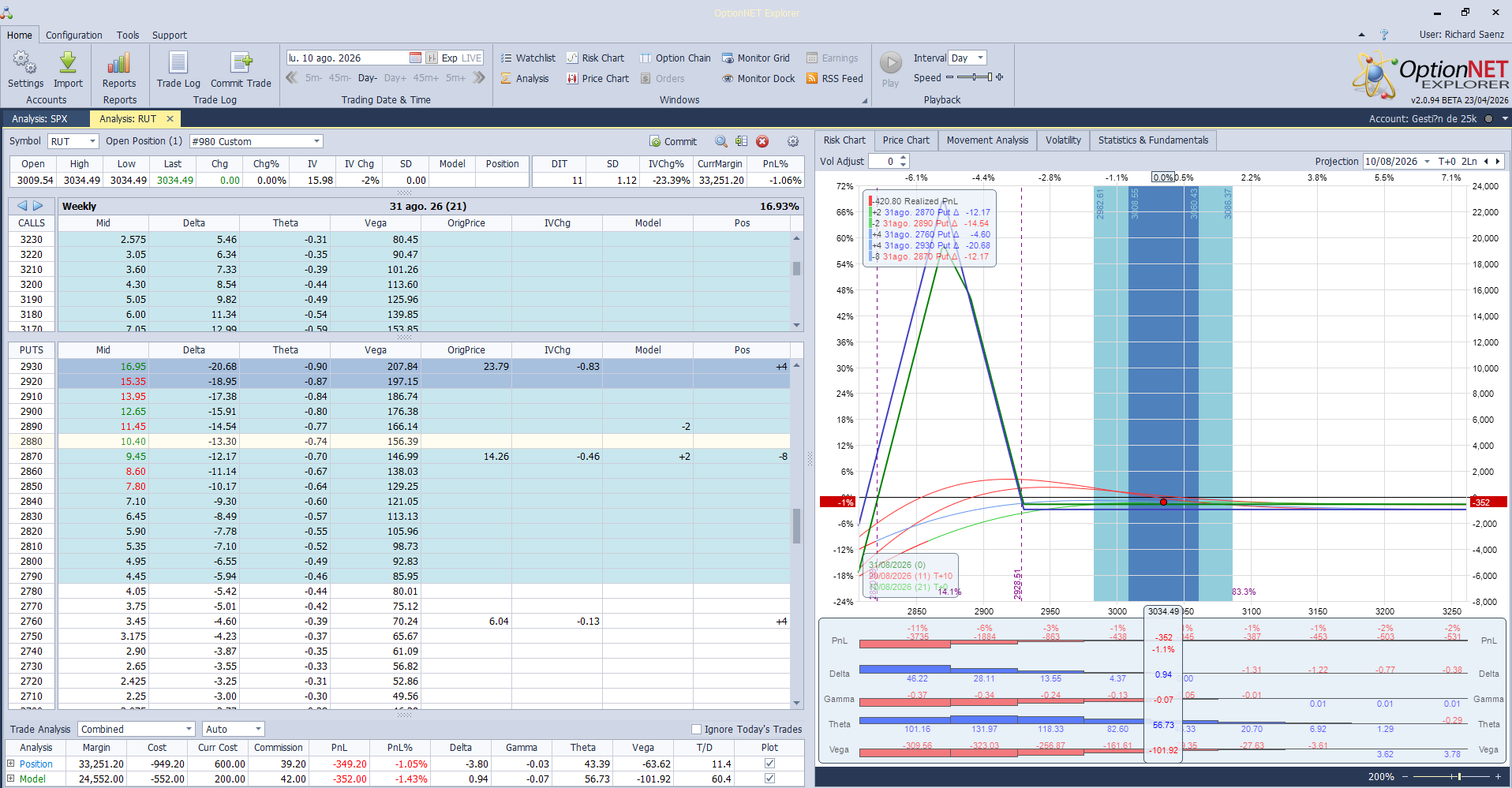Open the Configuration menu tab
This screenshot has width=1512, height=788.
(73, 35)
